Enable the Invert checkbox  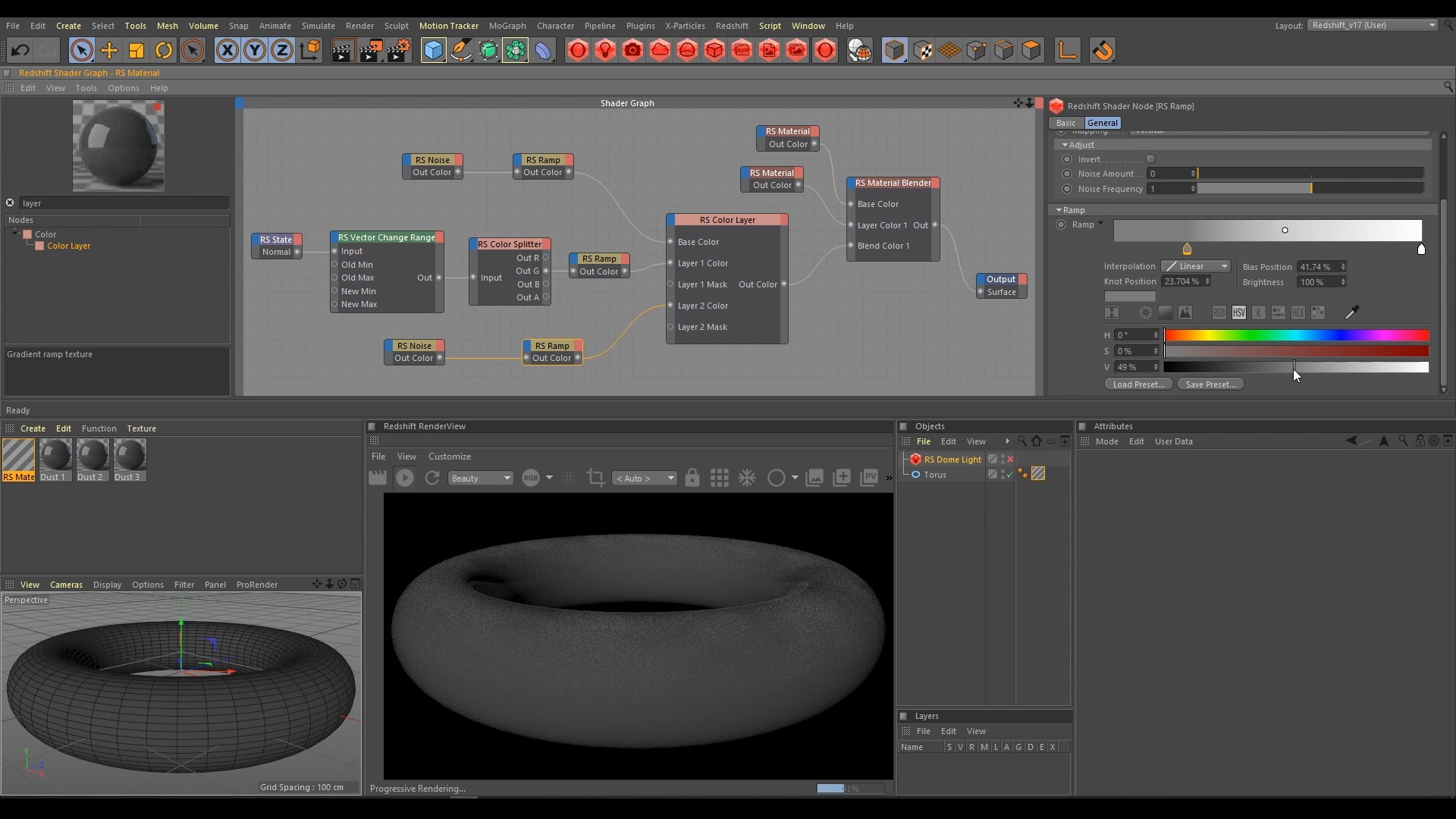[x=1150, y=159]
